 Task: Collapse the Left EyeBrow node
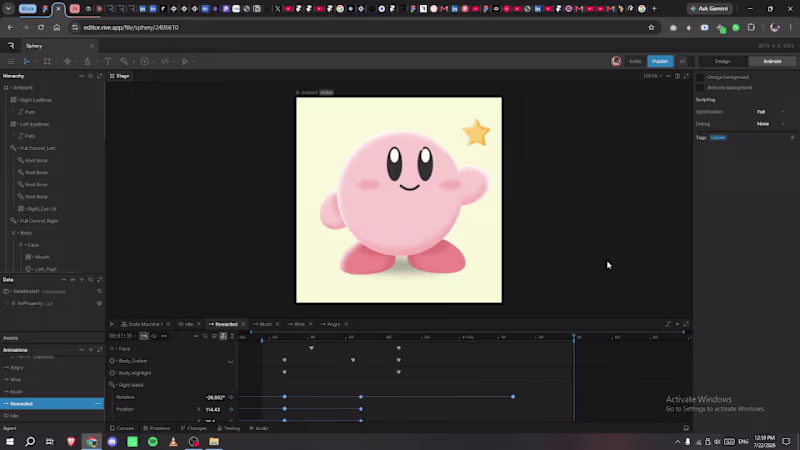point(18,124)
